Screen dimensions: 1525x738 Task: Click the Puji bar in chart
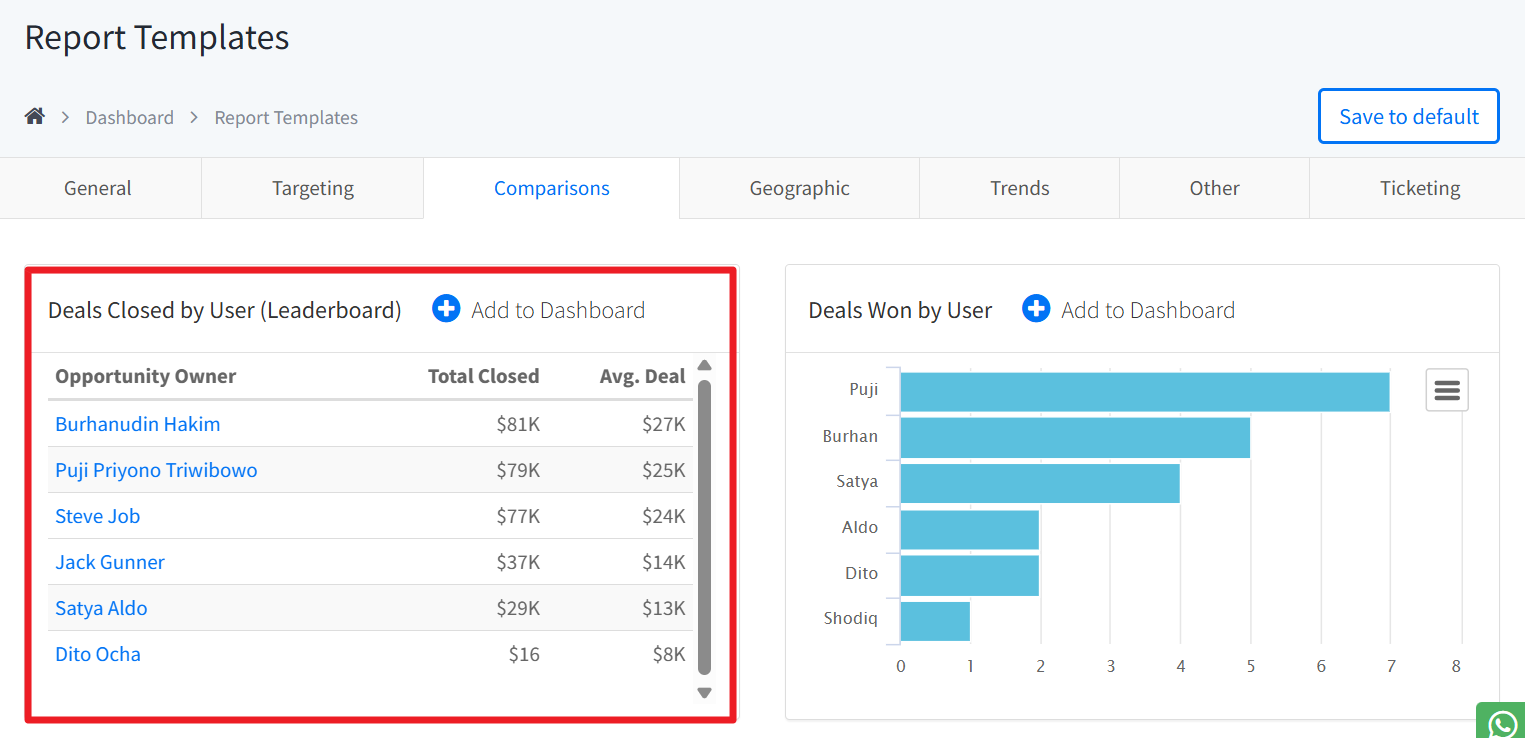coord(1144,391)
